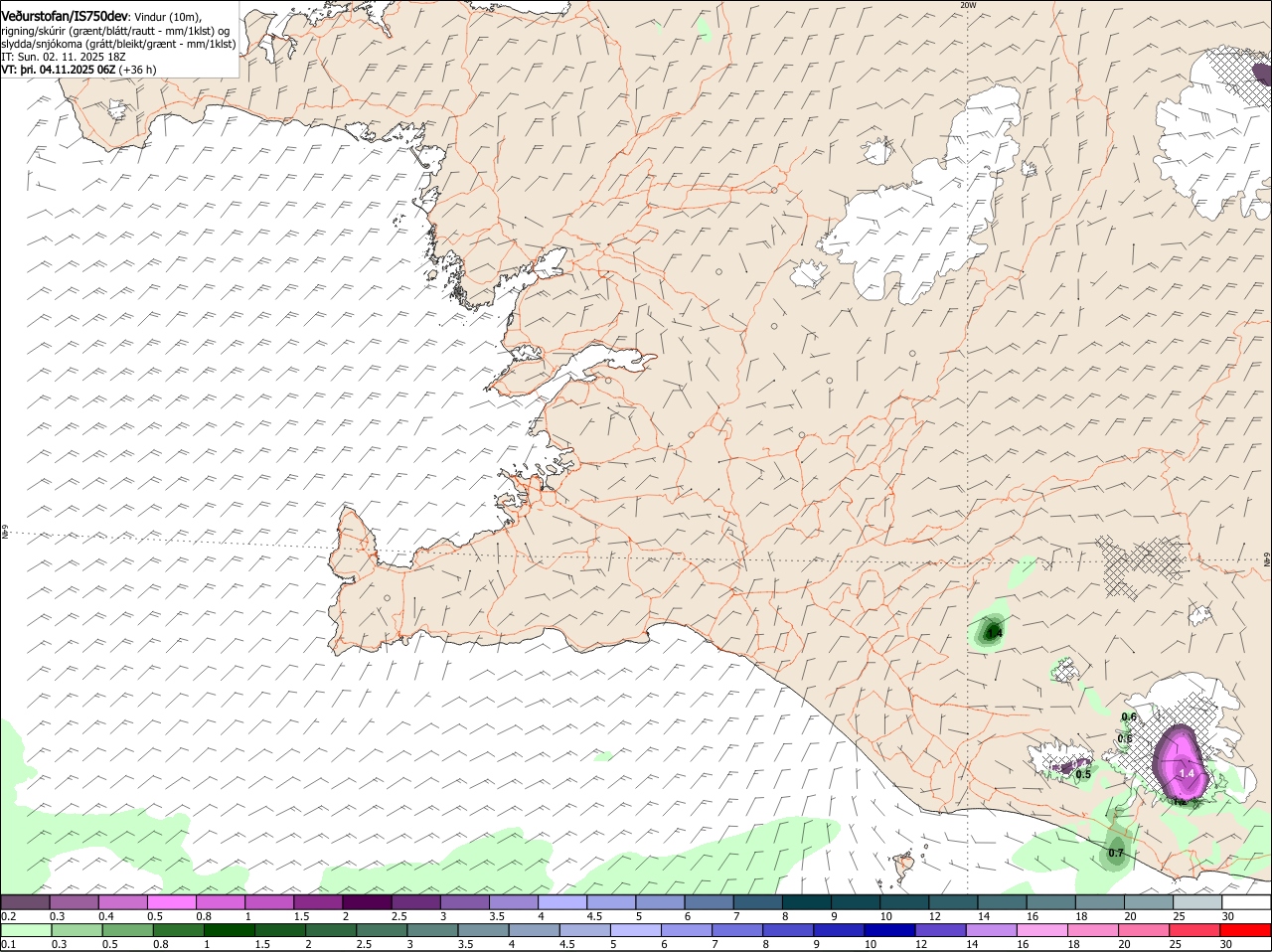Click the white 1.4 value inside the magenta snow area
Viewport: 1272px width, 952px height.
(1186, 773)
